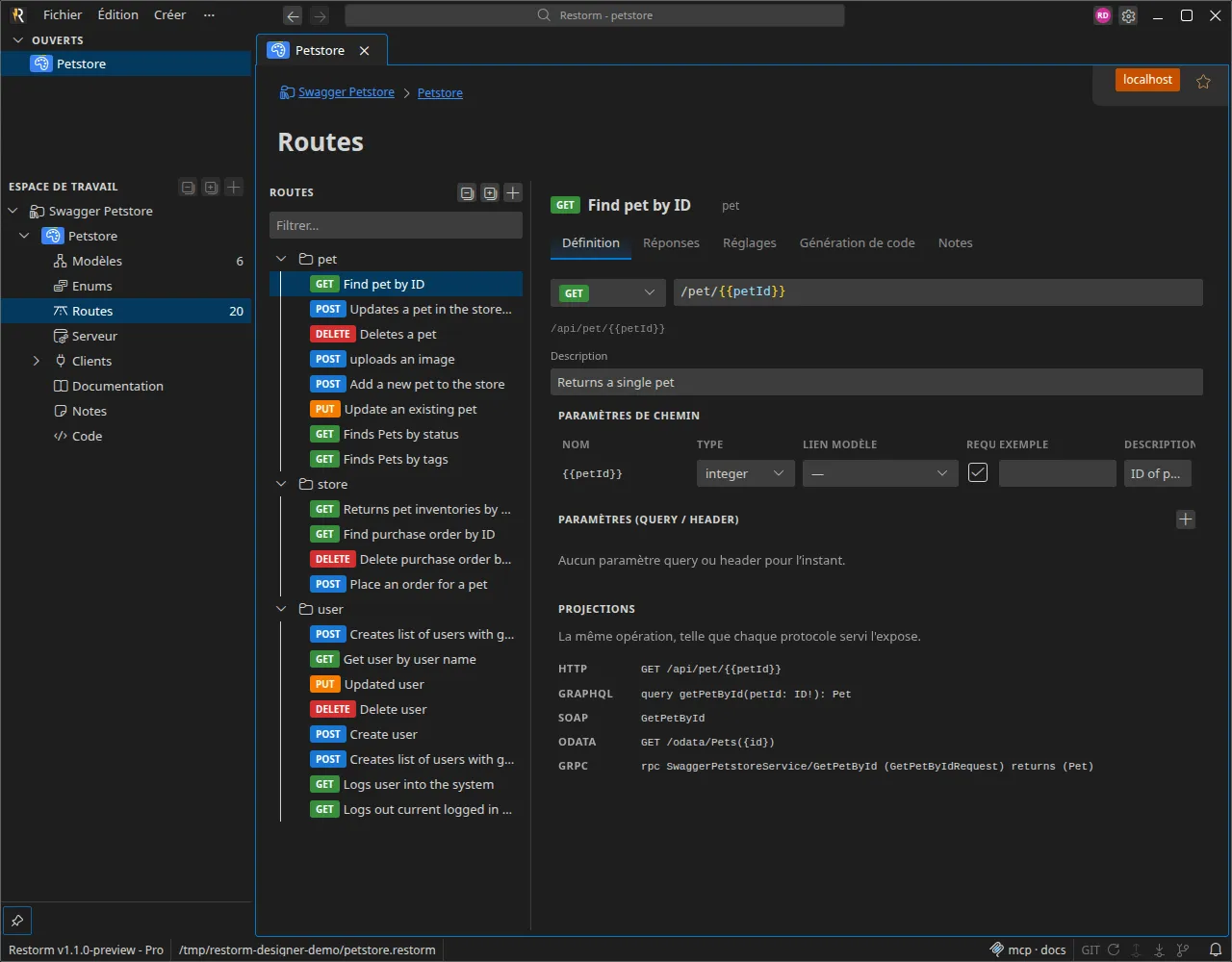
Task: Open the integer type dropdown
Action: point(746,473)
